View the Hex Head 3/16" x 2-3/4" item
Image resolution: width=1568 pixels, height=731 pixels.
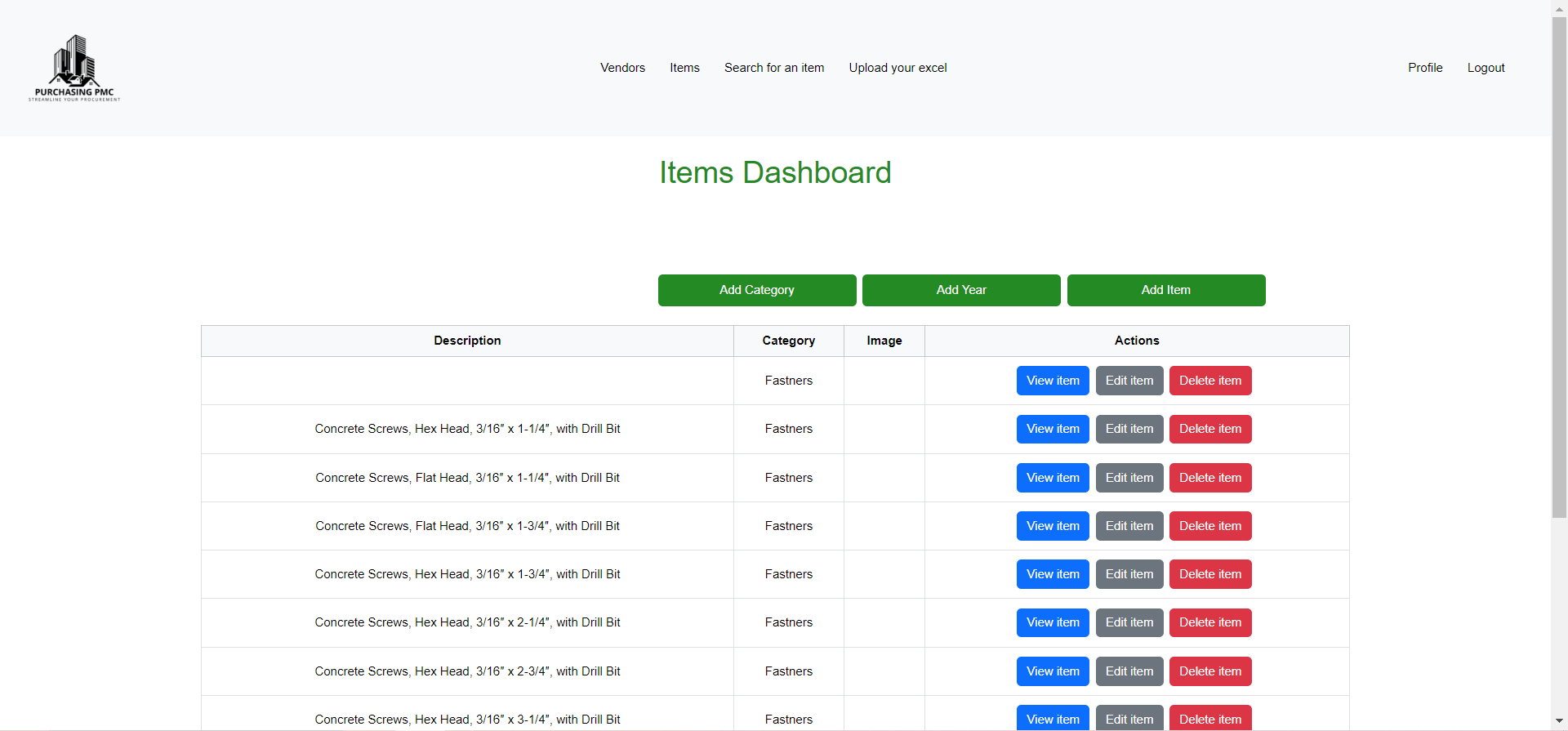click(x=1052, y=671)
